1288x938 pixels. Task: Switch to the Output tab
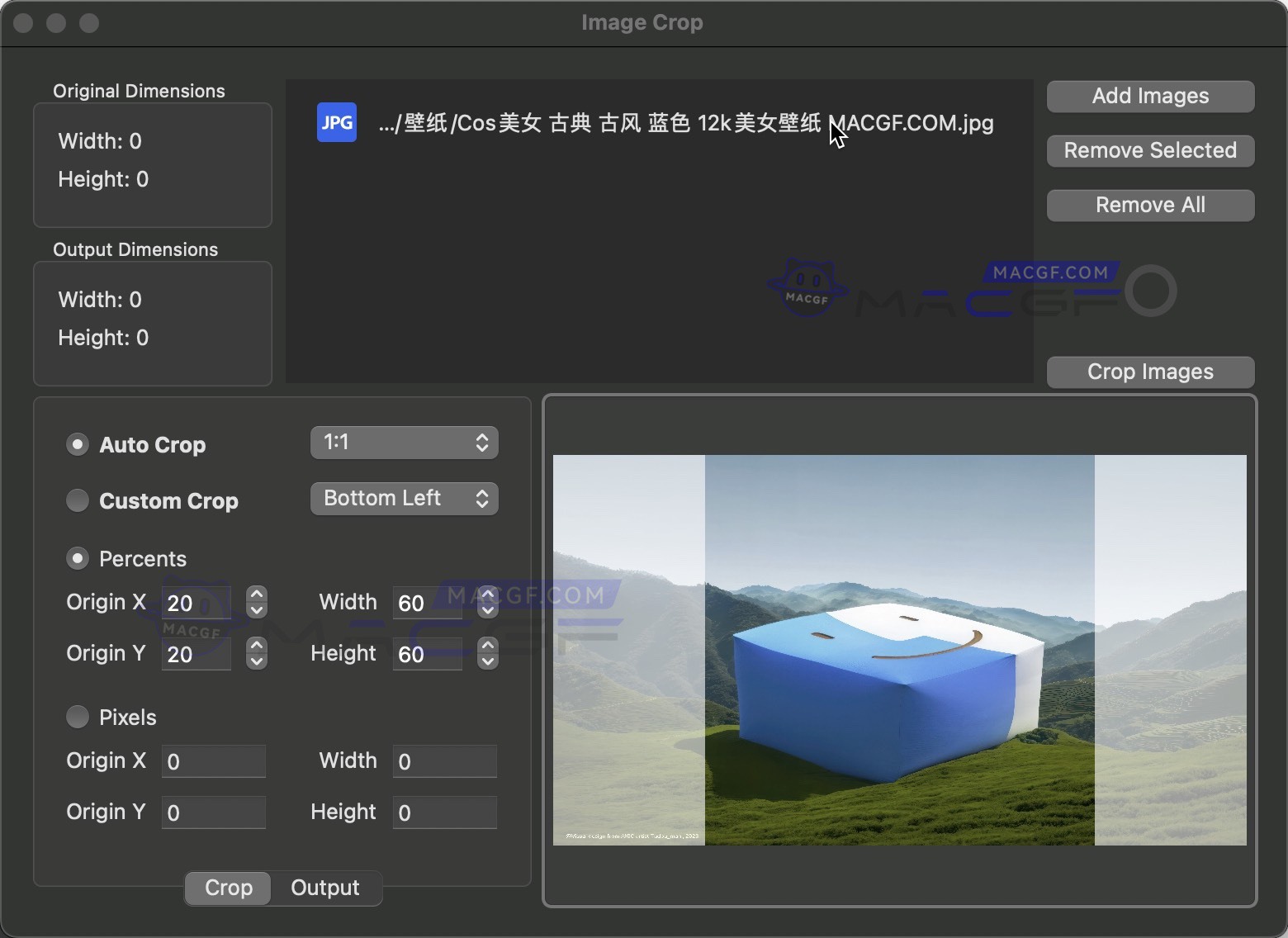tap(324, 888)
